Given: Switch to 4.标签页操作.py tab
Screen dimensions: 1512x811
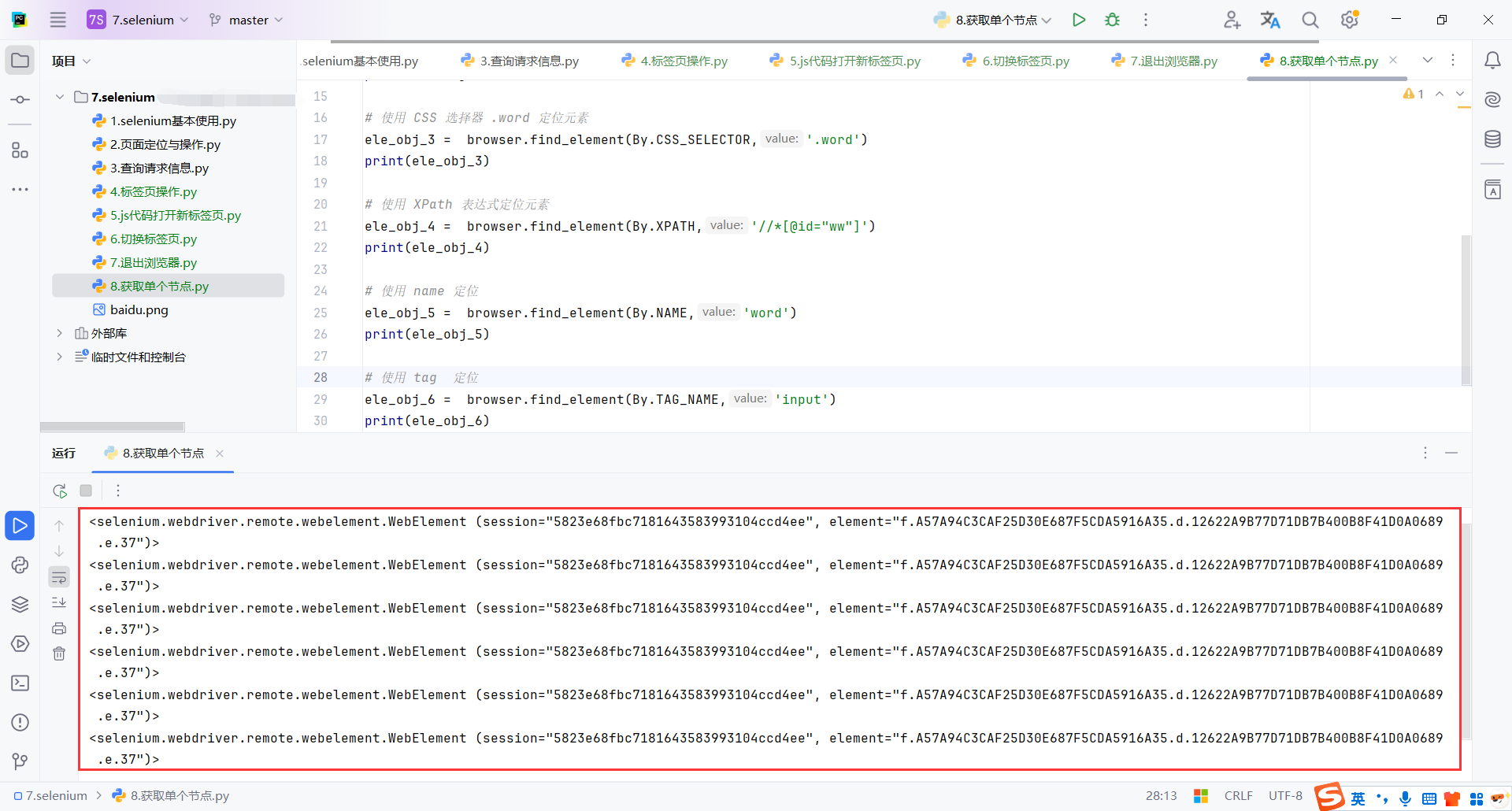Looking at the screenshot, I should click(x=674, y=61).
